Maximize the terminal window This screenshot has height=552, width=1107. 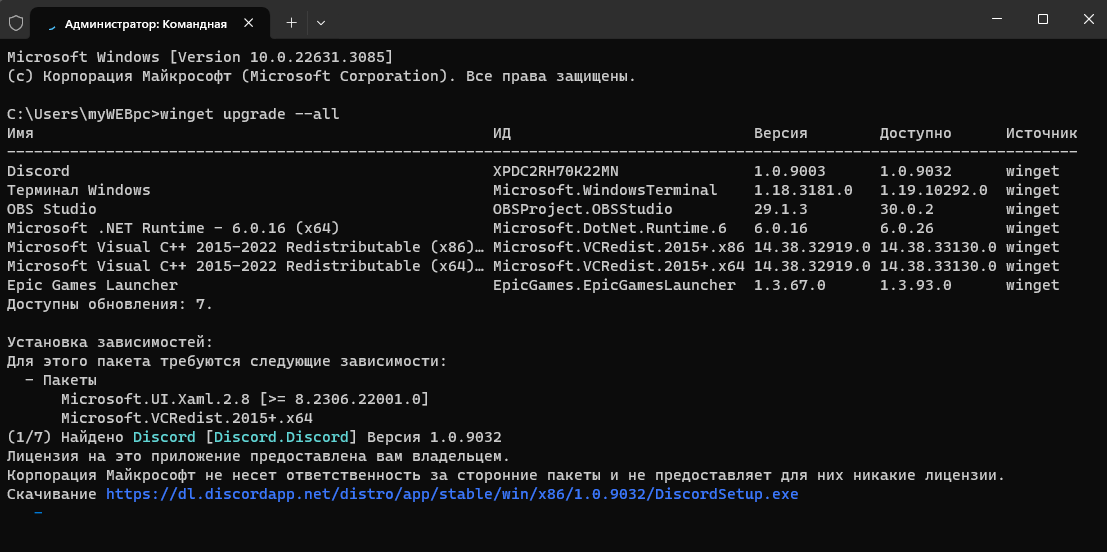coord(1043,20)
